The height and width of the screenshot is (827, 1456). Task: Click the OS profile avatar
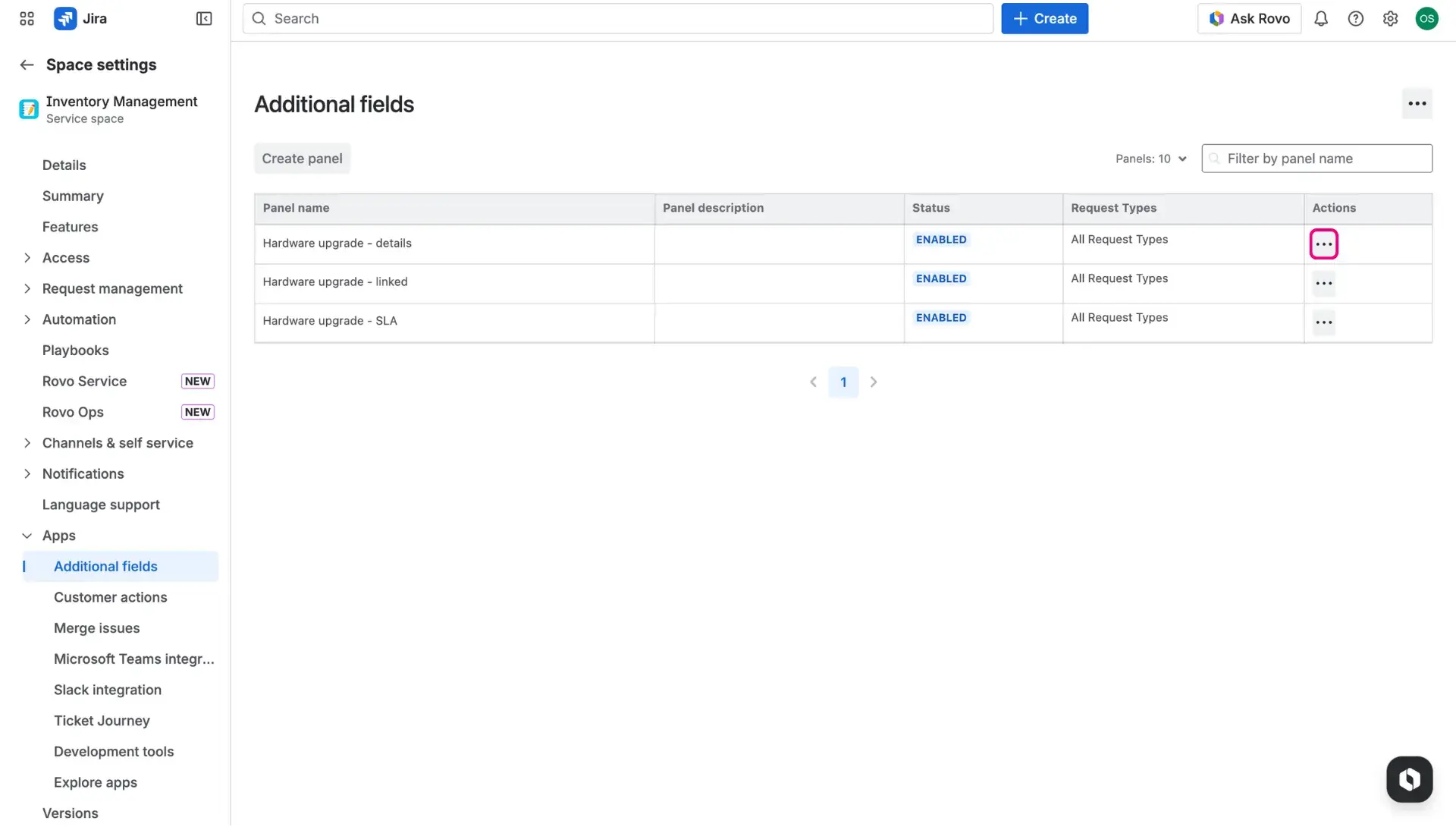[1427, 18]
